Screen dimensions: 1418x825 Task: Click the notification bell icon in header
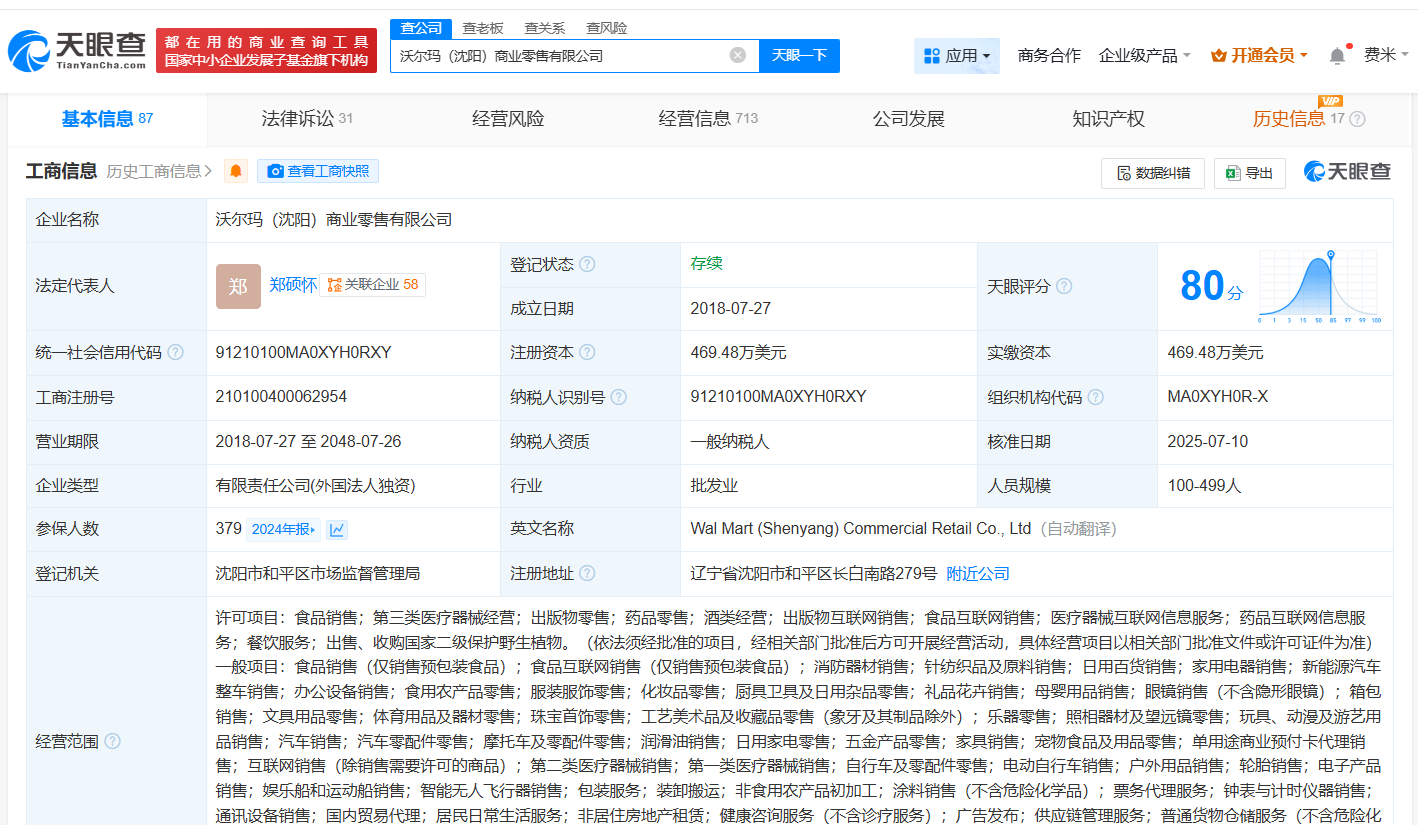pyautogui.click(x=1337, y=56)
